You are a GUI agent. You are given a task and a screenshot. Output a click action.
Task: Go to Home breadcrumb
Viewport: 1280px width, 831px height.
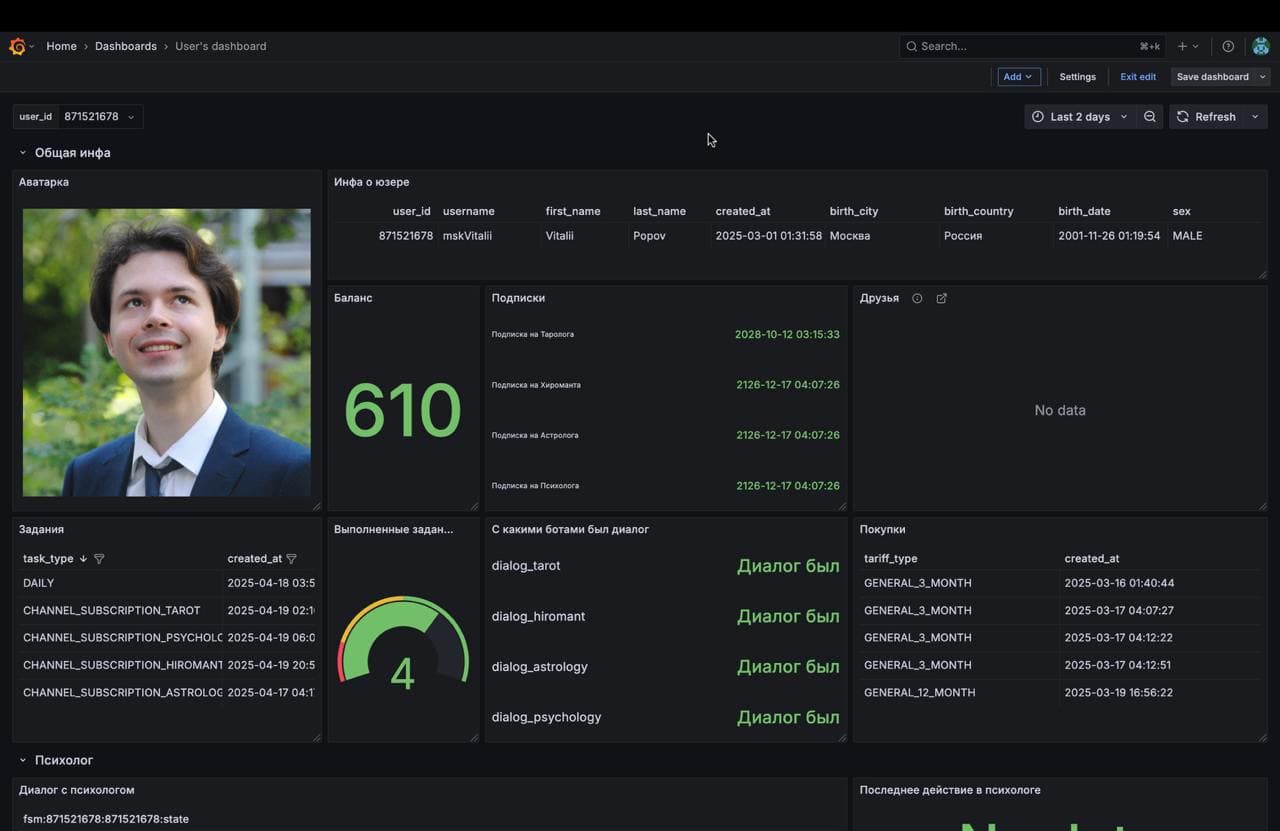click(x=61, y=46)
